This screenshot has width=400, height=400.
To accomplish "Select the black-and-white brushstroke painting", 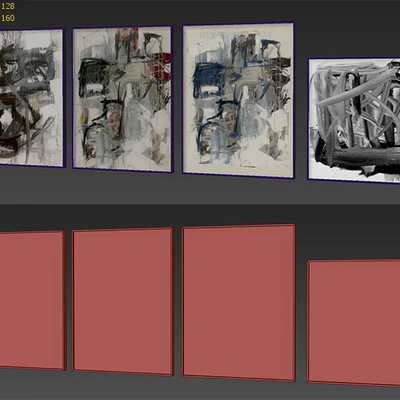I will [x=354, y=121].
